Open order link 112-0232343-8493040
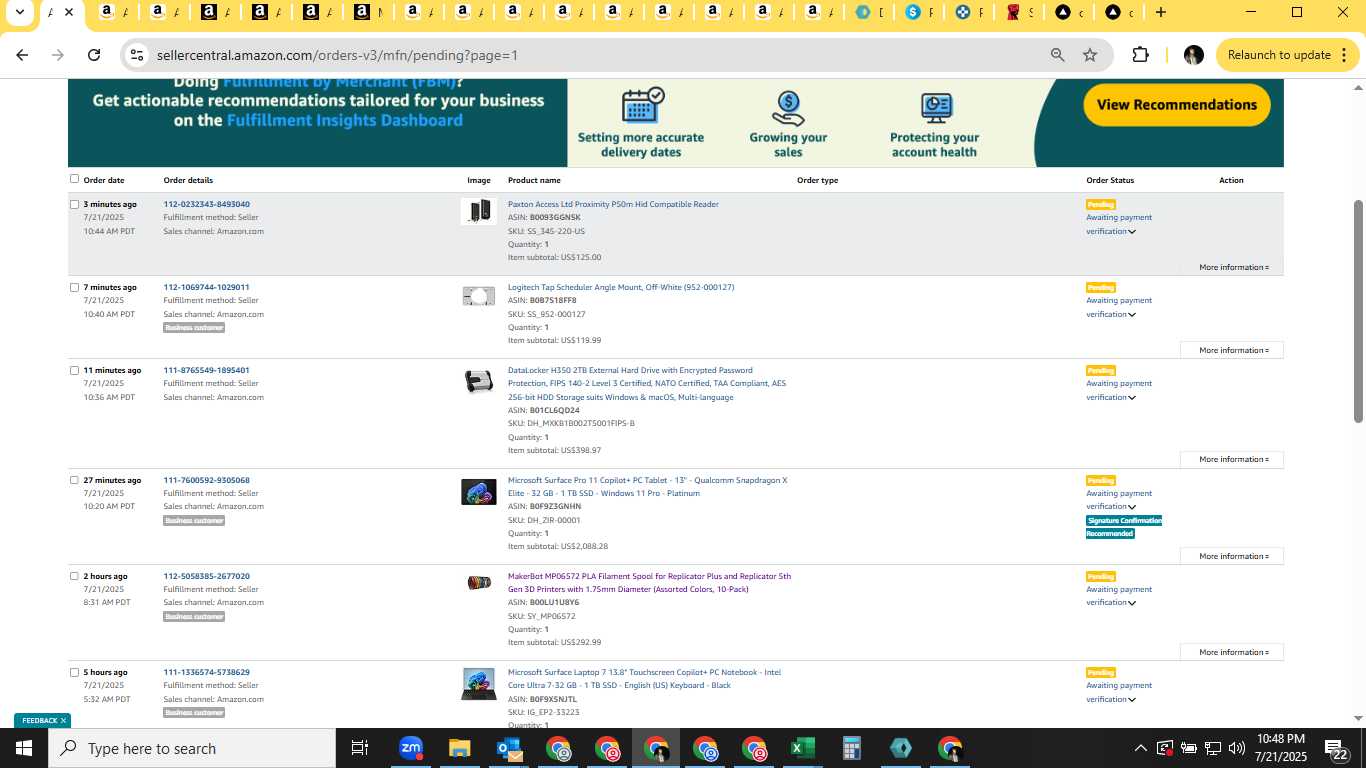This screenshot has height=768, width=1366. pos(207,204)
